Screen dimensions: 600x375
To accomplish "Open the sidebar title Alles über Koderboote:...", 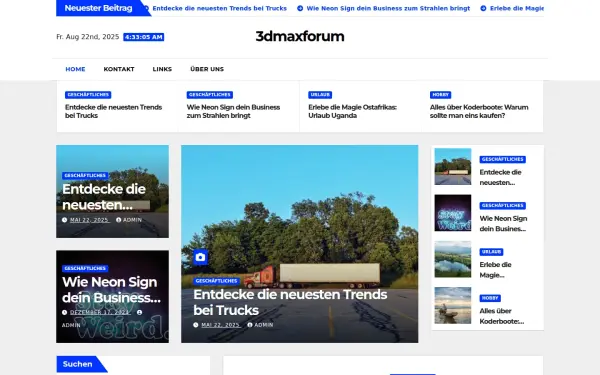I will pos(502,316).
